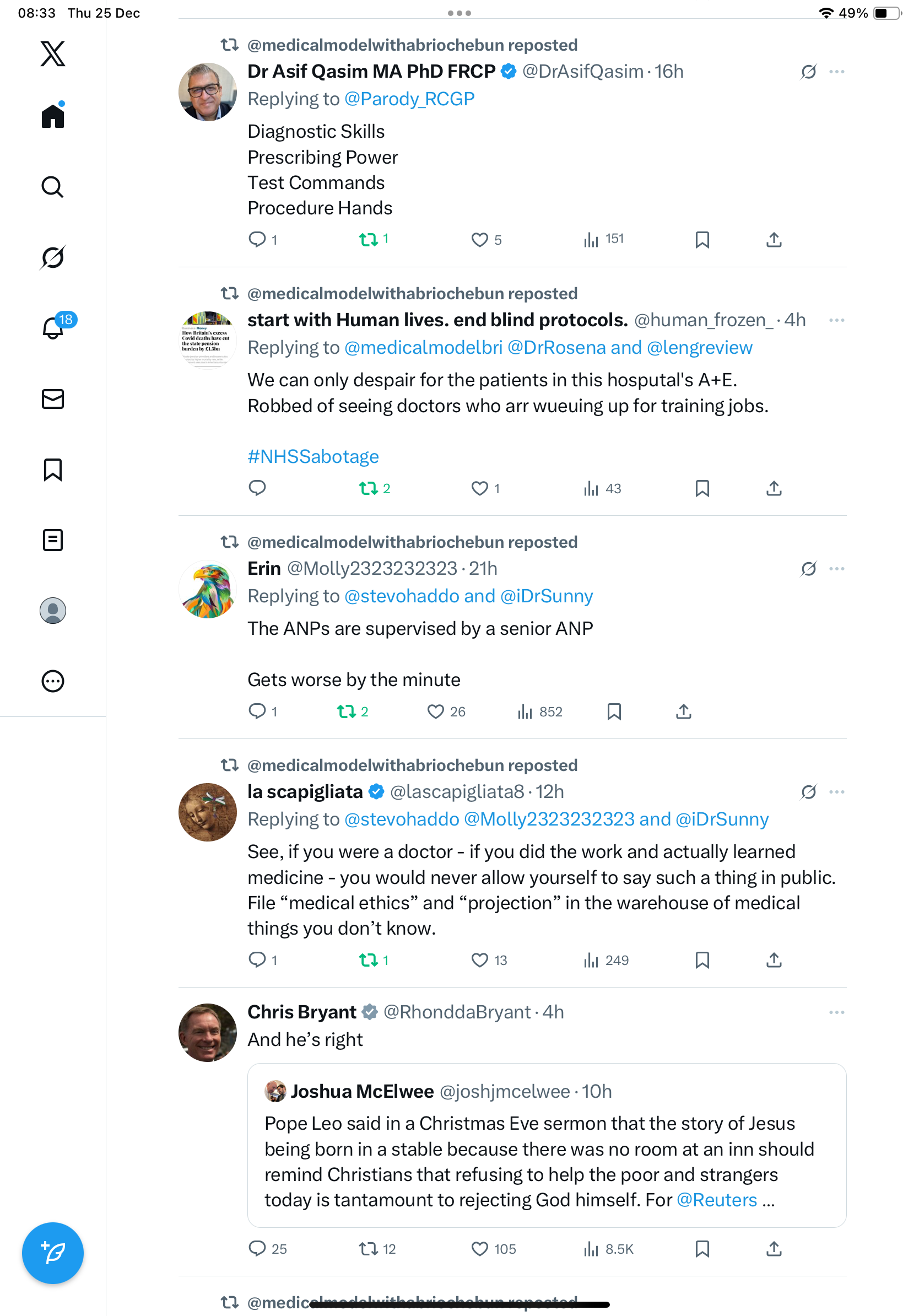Screen dimensions: 919x1316
Task: Open the X logo home icon
Action: pyautogui.click(x=53, y=54)
